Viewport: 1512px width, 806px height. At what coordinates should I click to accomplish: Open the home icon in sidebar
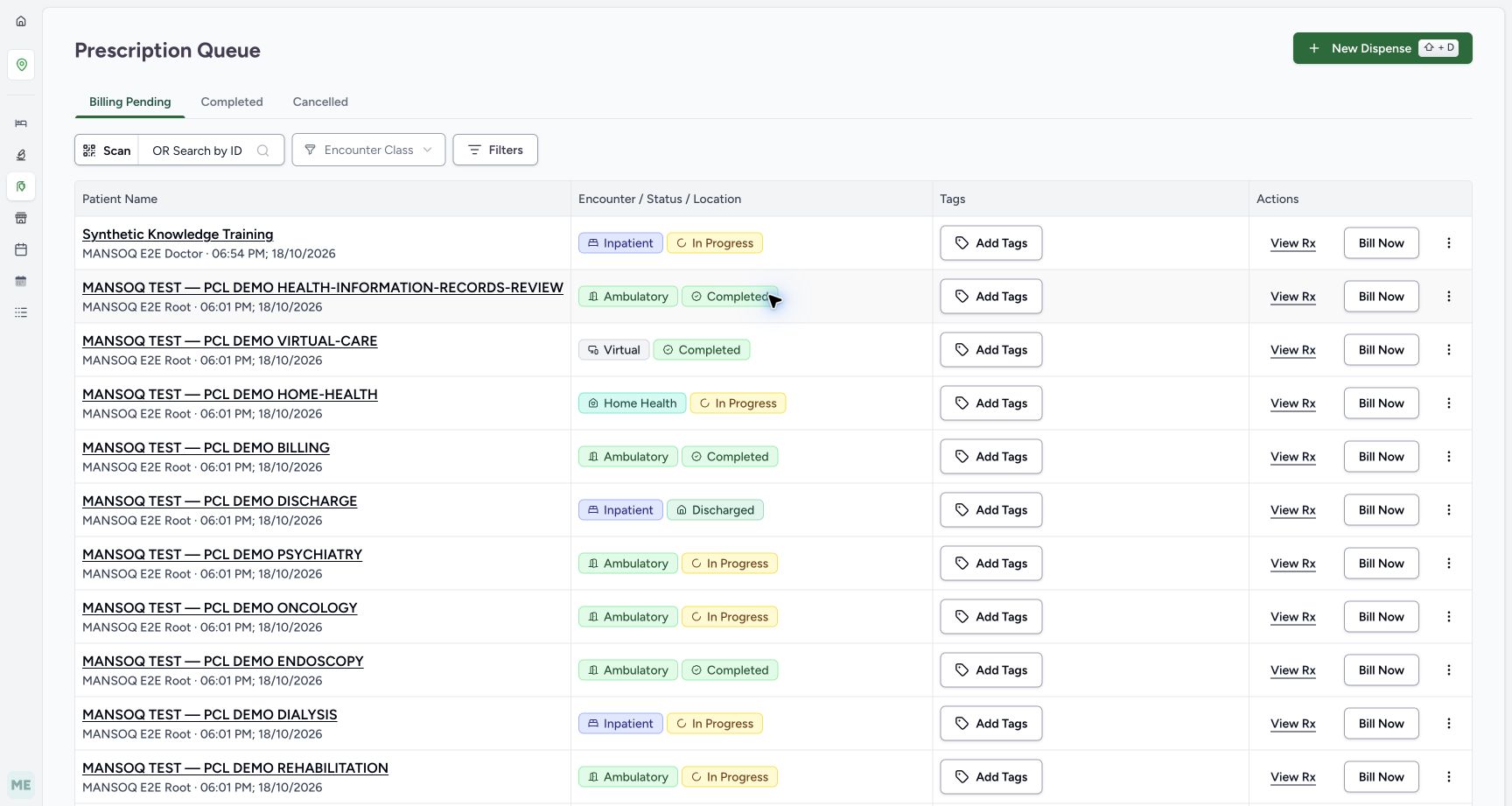[21, 21]
